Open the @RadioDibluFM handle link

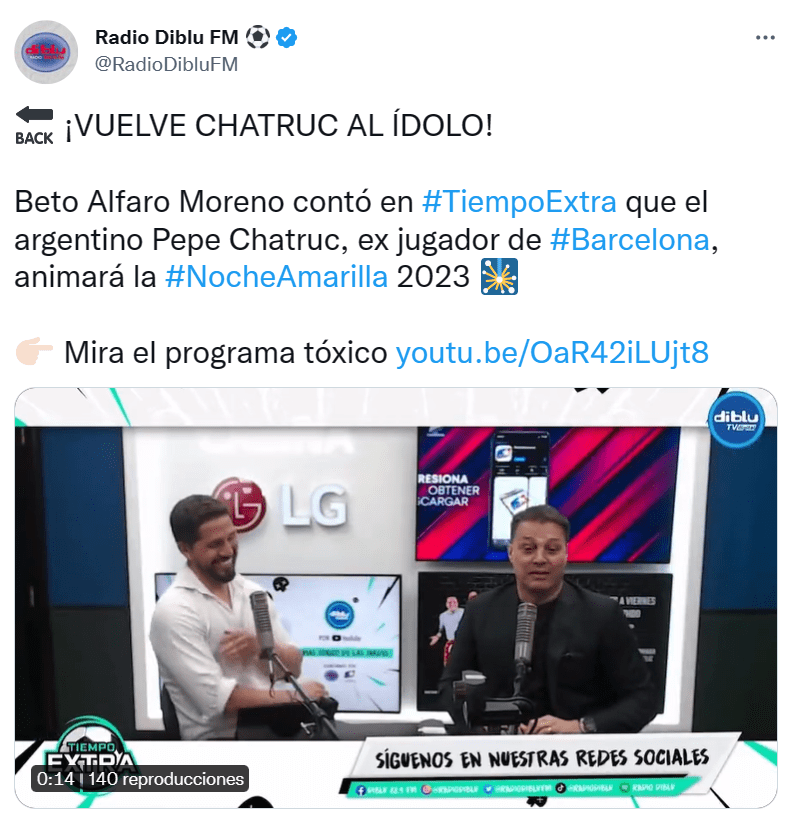[166, 64]
